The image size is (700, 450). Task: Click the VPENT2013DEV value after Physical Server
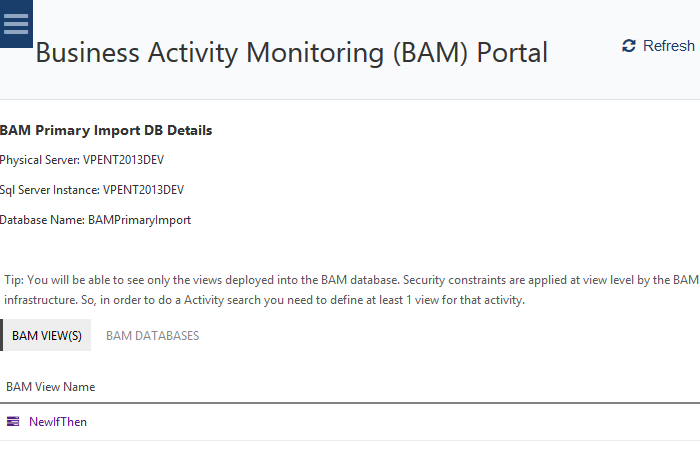coord(124,160)
